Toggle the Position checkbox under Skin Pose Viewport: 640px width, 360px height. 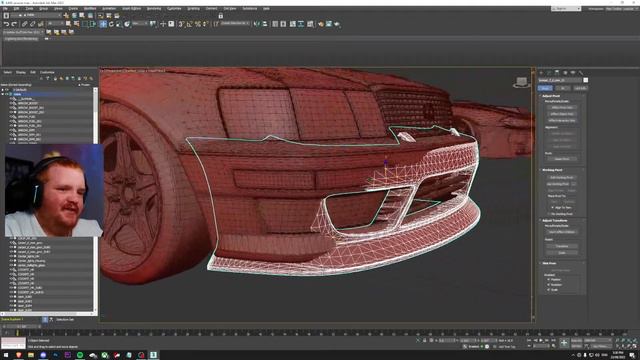click(549, 280)
